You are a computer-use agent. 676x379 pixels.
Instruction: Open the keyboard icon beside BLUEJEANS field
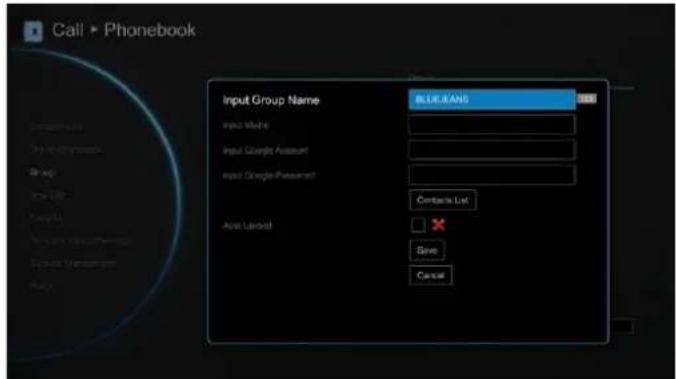click(x=587, y=99)
